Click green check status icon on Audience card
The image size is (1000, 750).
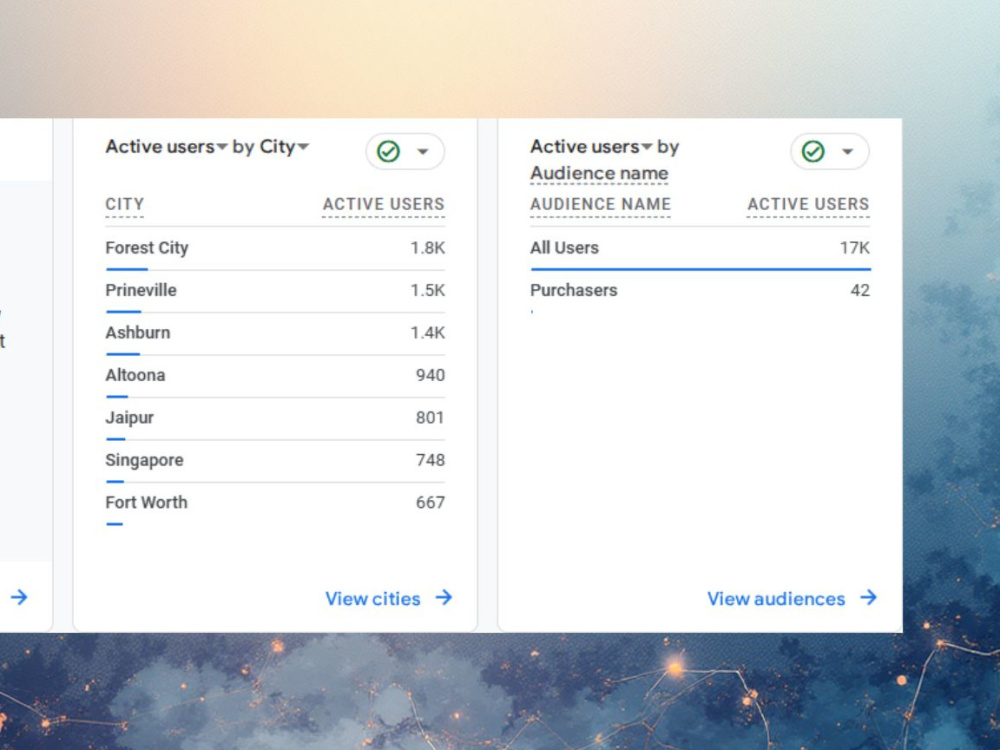pyautogui.click(x=813, y=152)
